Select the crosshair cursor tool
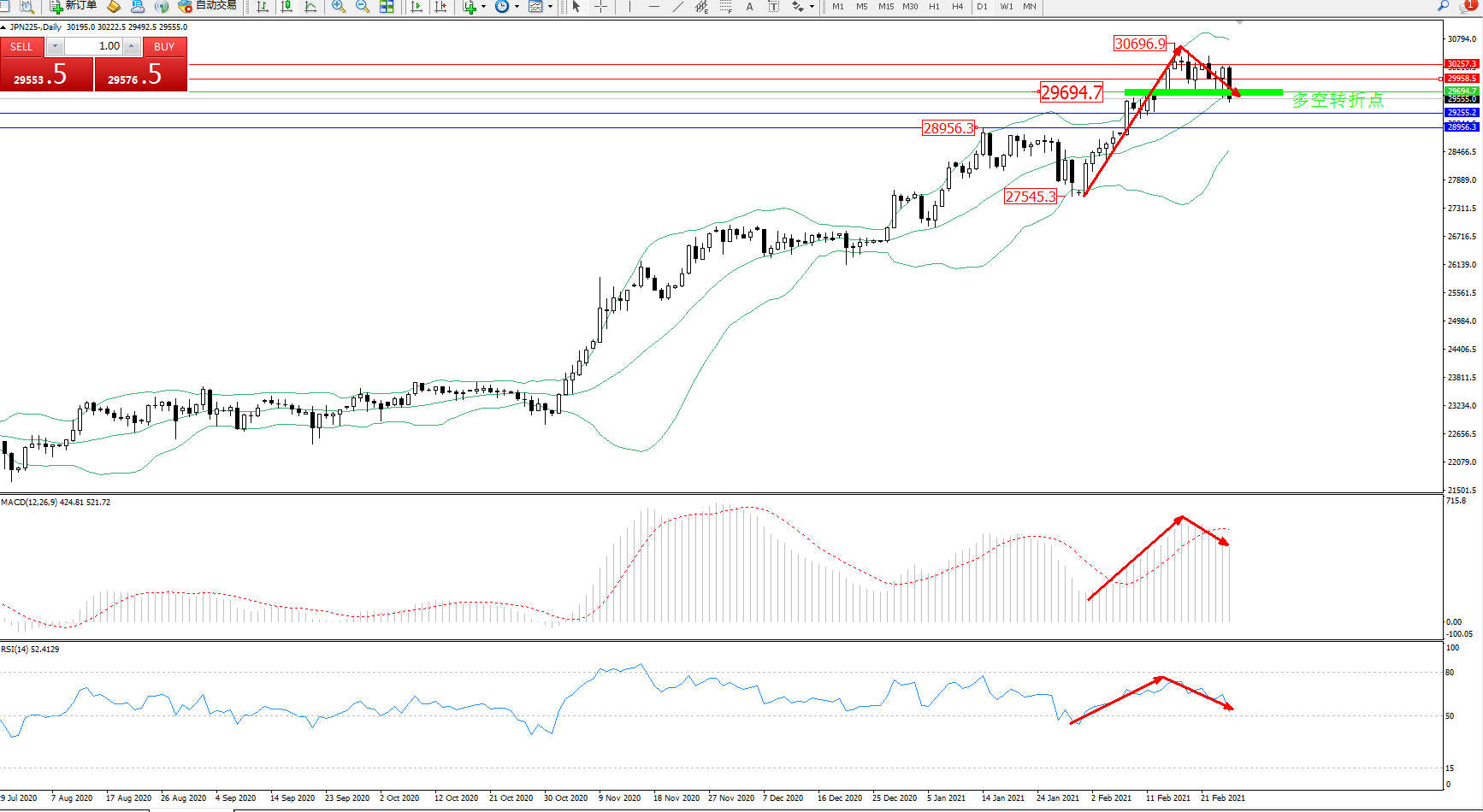1483x812 pixels. tap(601, 7)
